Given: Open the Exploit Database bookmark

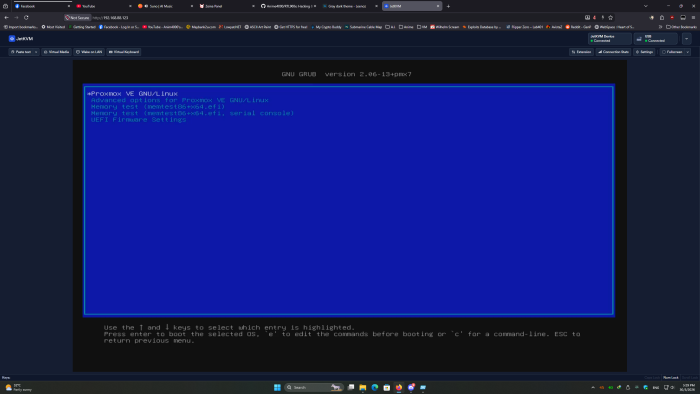Looking at the screenshot, I should coord(482,27).
